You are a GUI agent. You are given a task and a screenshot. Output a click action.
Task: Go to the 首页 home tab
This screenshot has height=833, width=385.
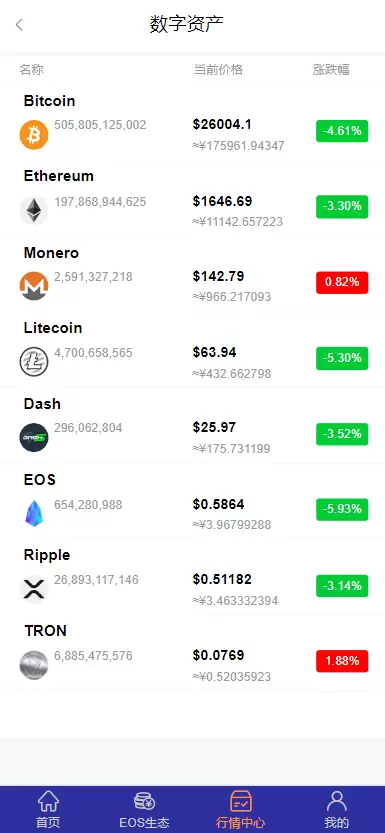click(x=48, y=809)
